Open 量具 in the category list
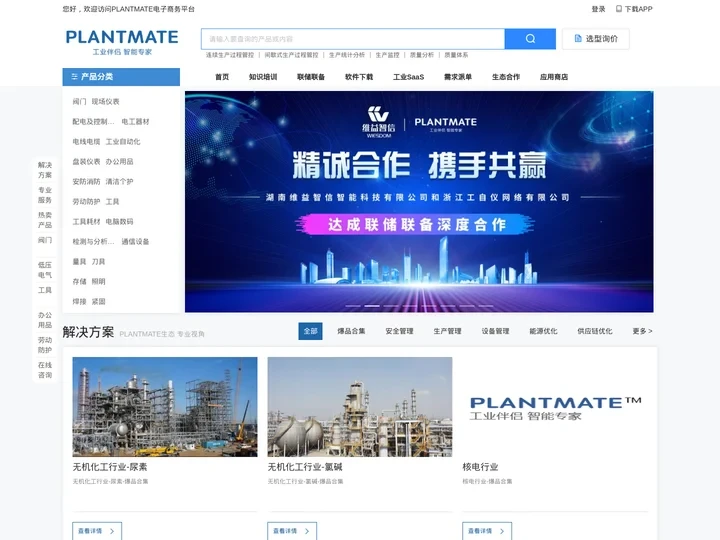This screenshot has height=540, width=720. 79,262
